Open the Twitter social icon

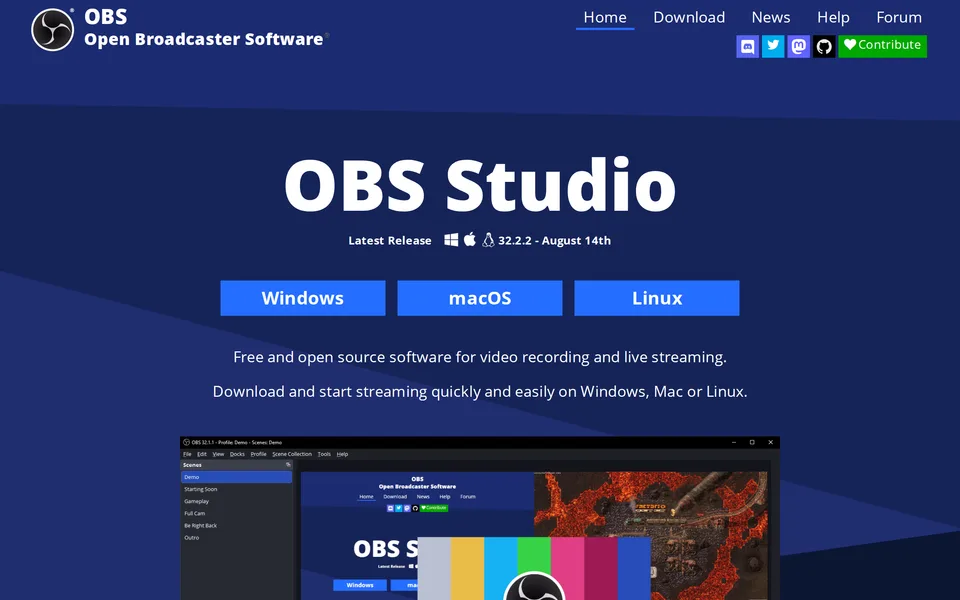coord(773,46)
